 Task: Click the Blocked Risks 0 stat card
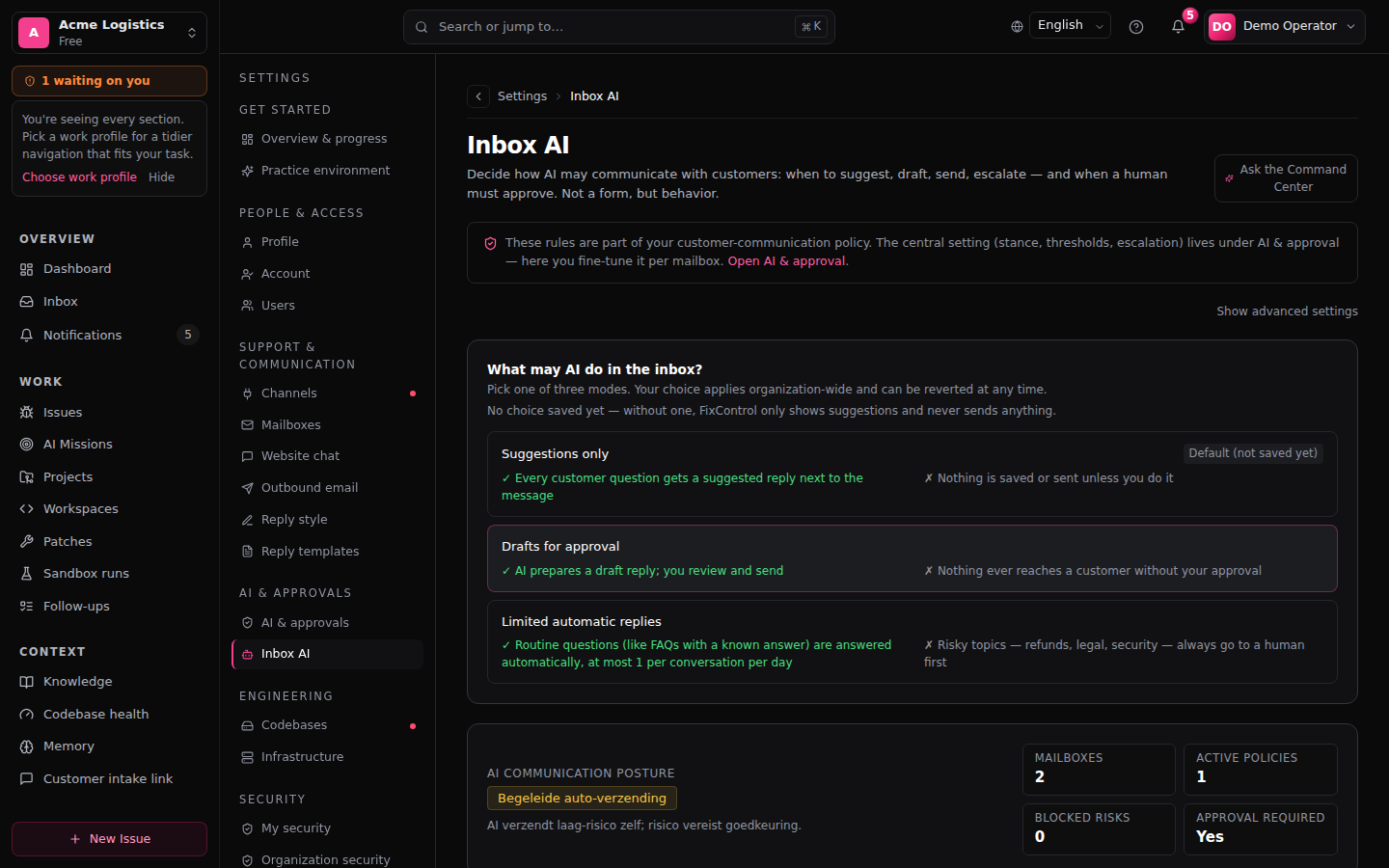coord(1099,829)
